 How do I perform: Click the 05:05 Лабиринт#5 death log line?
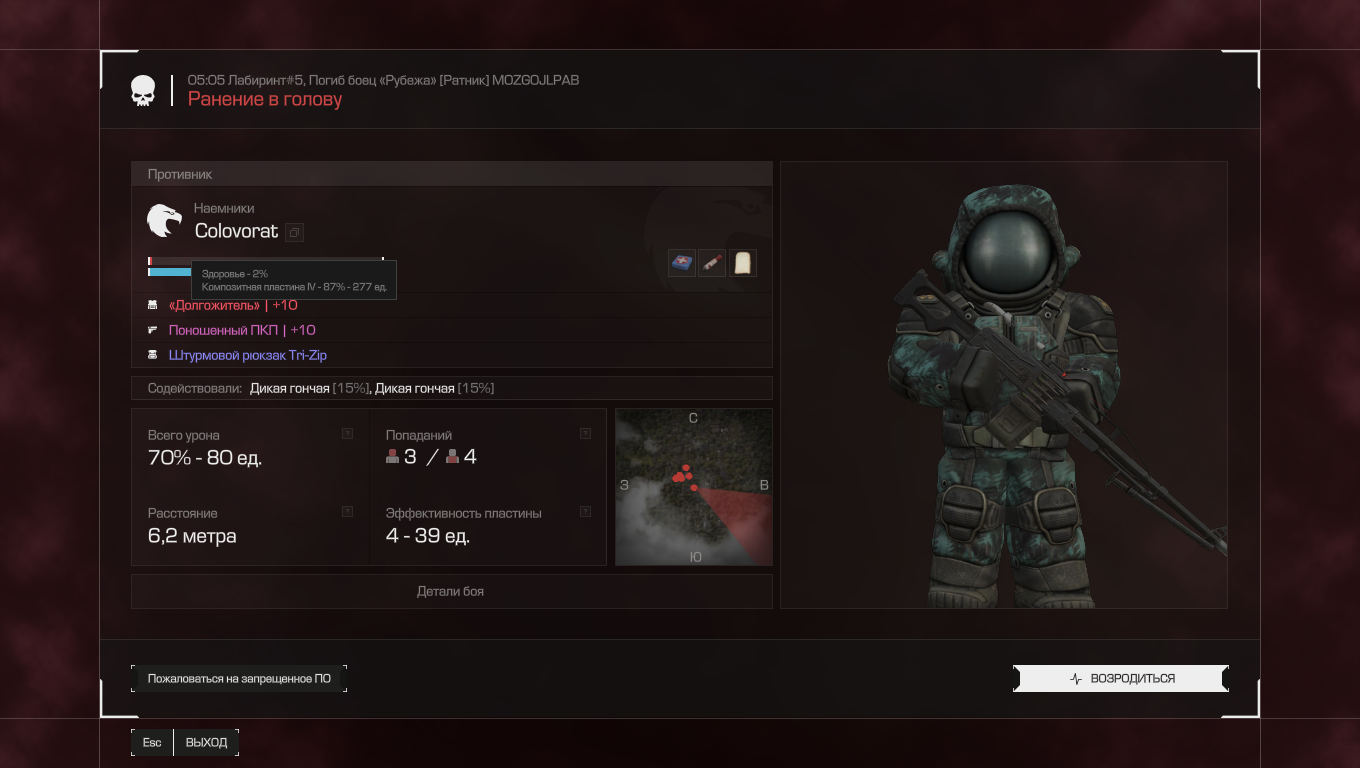click(383, 80)
